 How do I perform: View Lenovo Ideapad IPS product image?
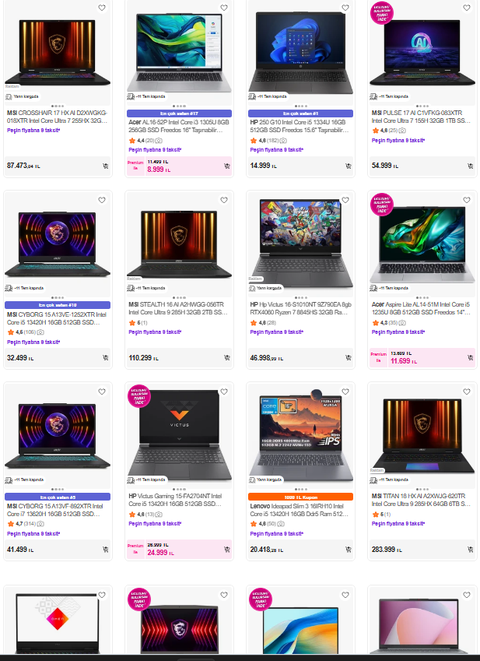[300, 435]
